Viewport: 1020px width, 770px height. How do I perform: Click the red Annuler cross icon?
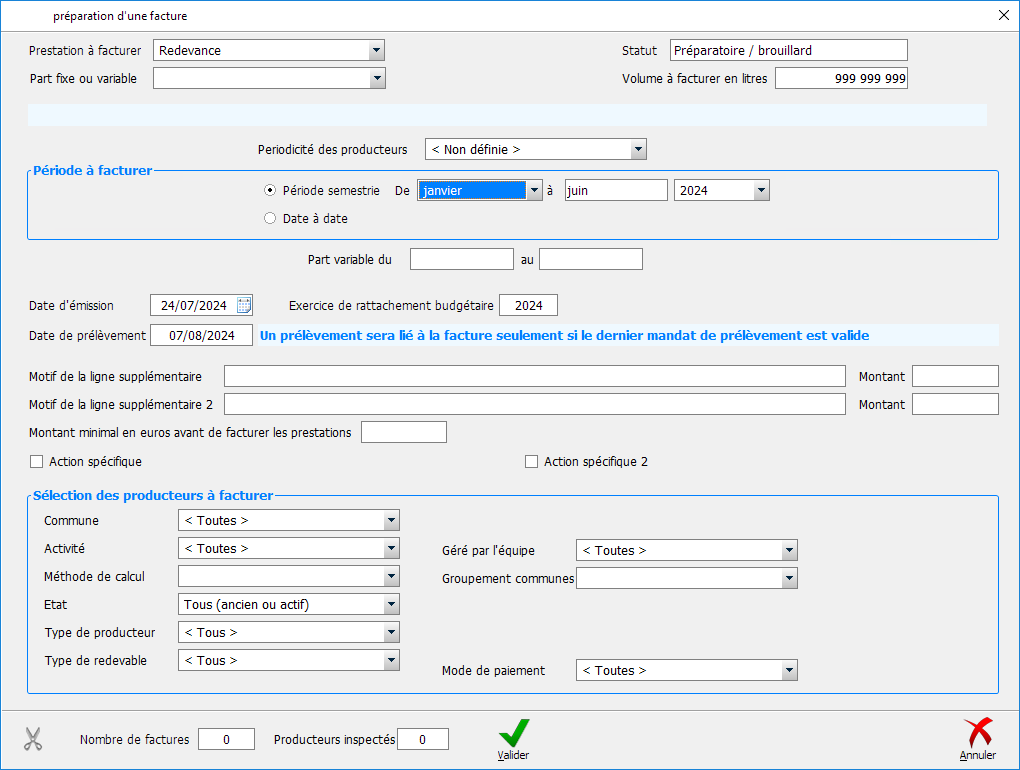[978, 733]
